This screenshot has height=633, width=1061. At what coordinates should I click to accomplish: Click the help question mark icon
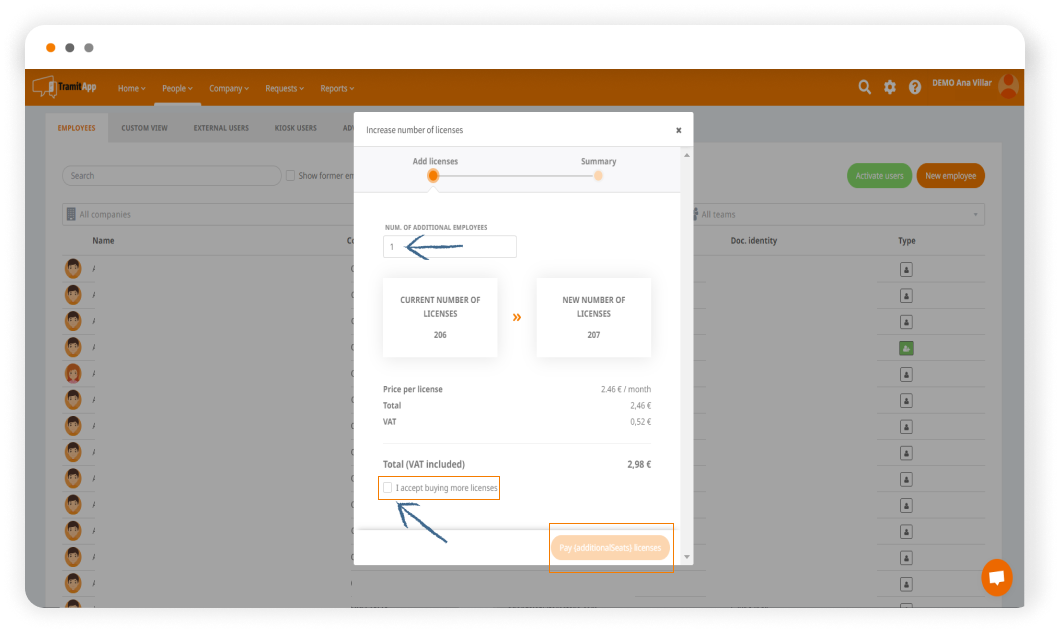tap(915, 87)
